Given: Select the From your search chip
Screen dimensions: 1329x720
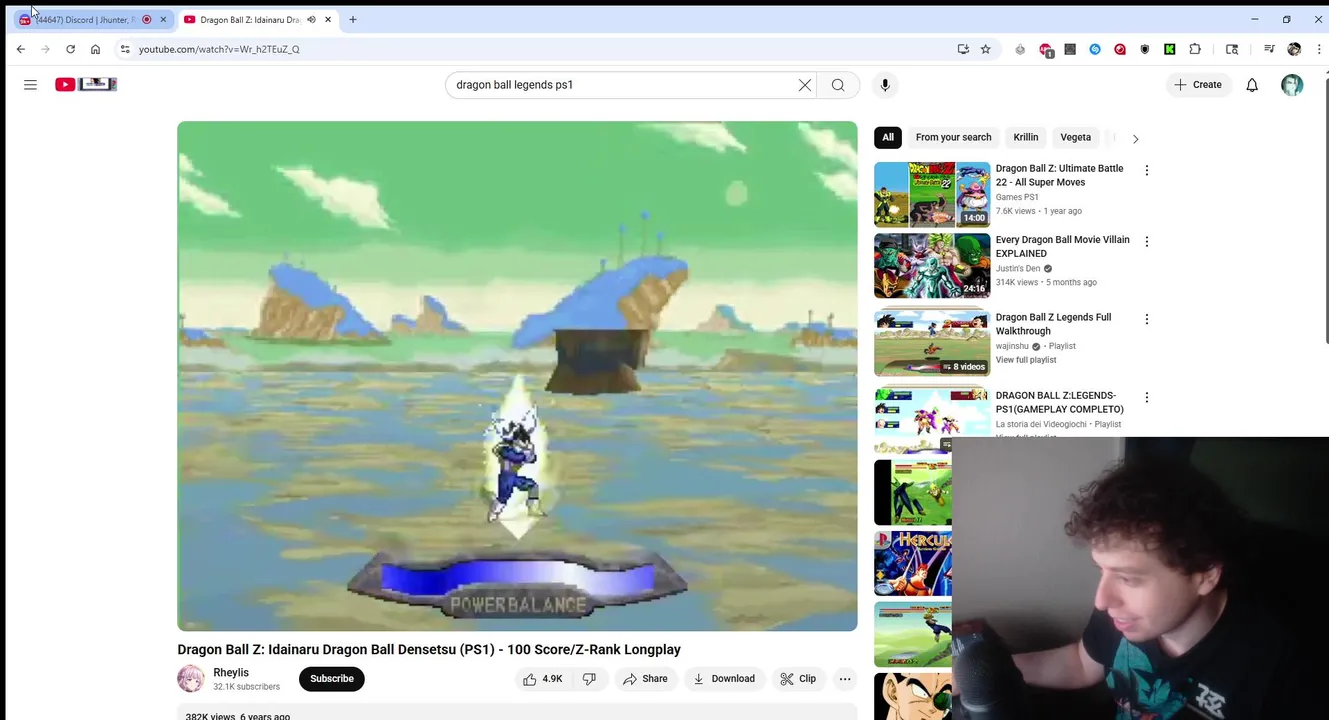Looking at the screenshot, I should click(x=953, y=137).
